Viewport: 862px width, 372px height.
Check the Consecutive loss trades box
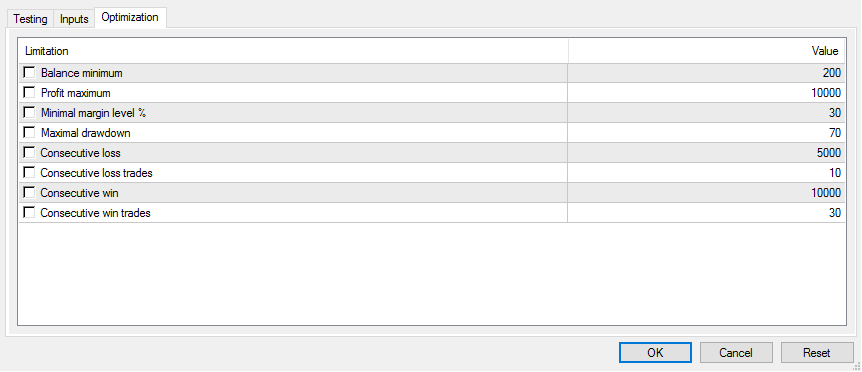click(x=29, y=173)
